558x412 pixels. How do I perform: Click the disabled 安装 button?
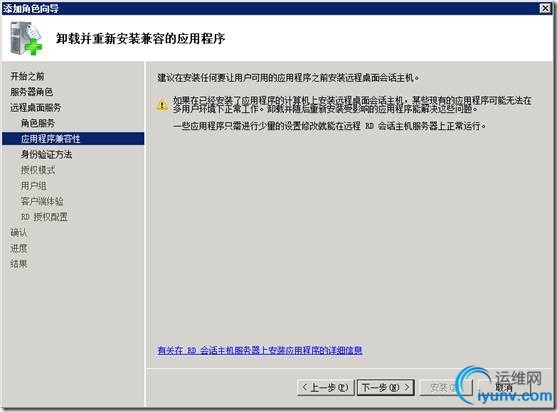[445, 387]
